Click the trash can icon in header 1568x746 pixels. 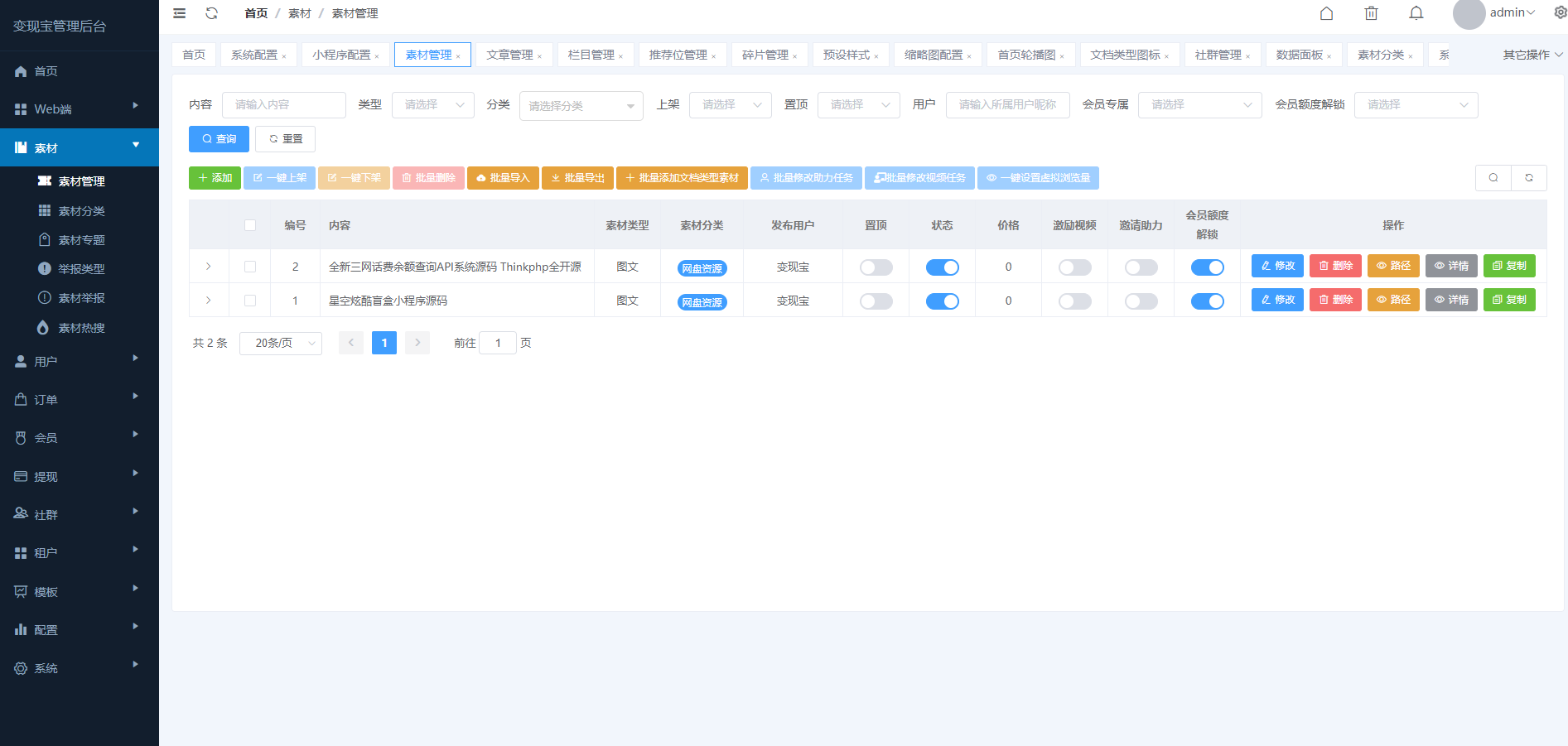pos(1372,13)
